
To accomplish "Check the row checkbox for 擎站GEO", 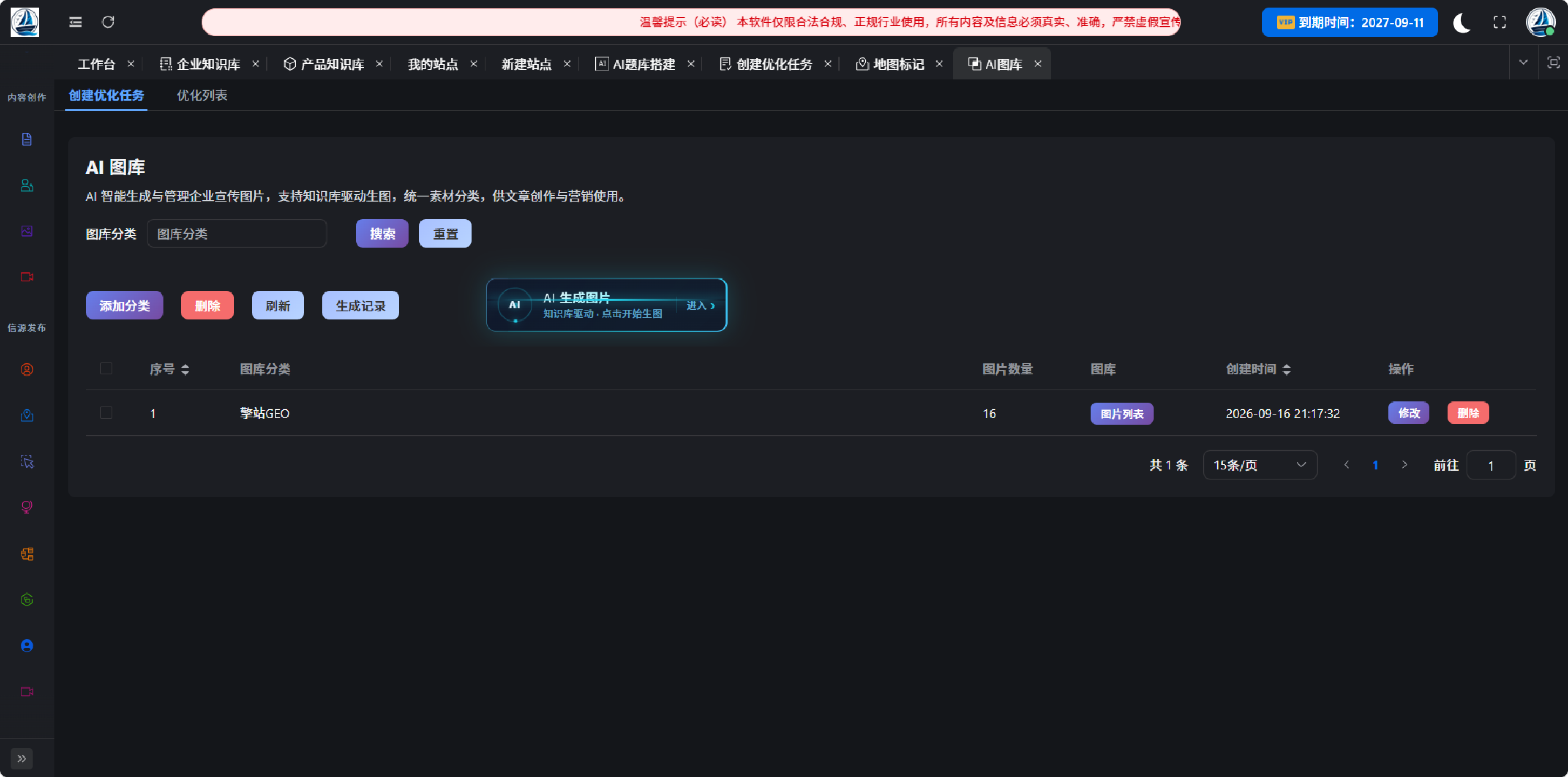I will tap(106, 413).
